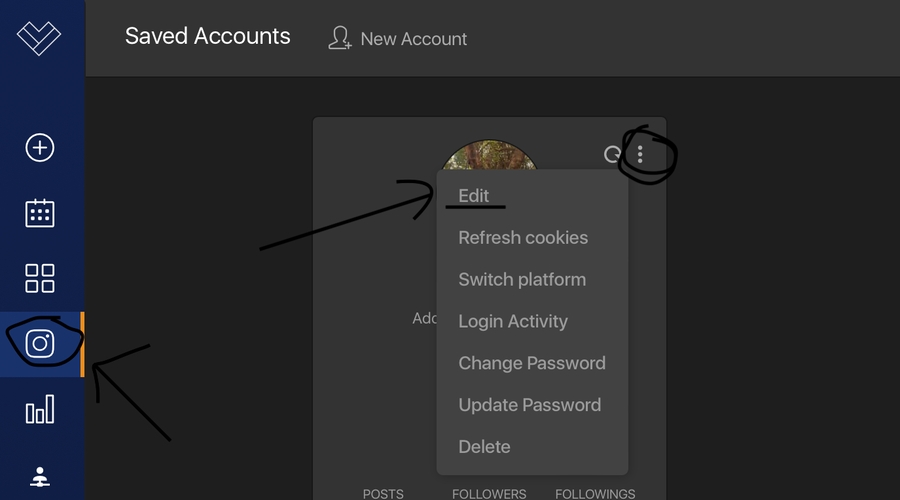Click the refresh icon beside the three dots
900x500 pixels.
pos(612,154)
